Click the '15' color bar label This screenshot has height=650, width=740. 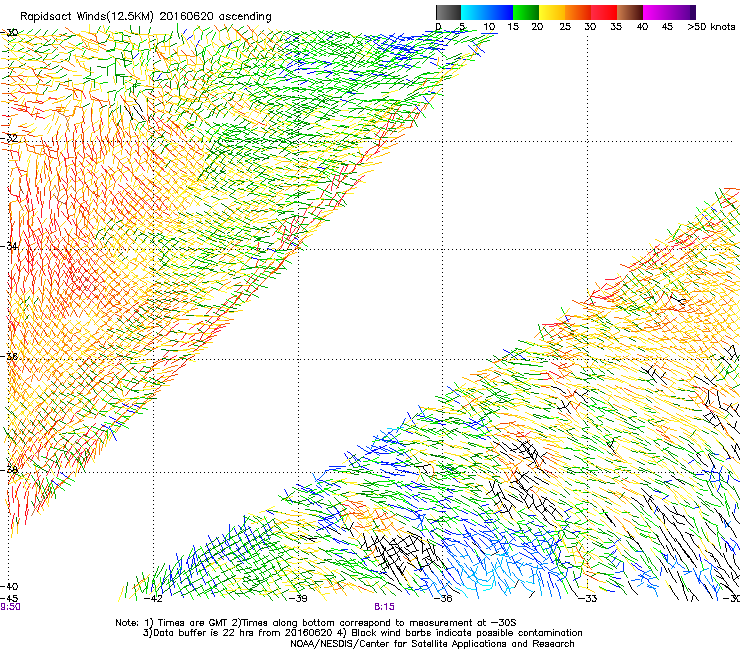(x=513, y=27)
